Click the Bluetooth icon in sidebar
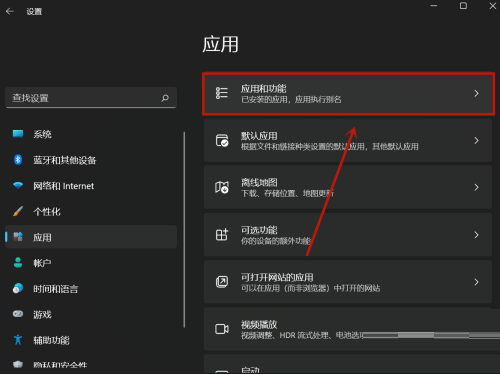The height and width of the screenshot is (374, 500). pos(18,160)
